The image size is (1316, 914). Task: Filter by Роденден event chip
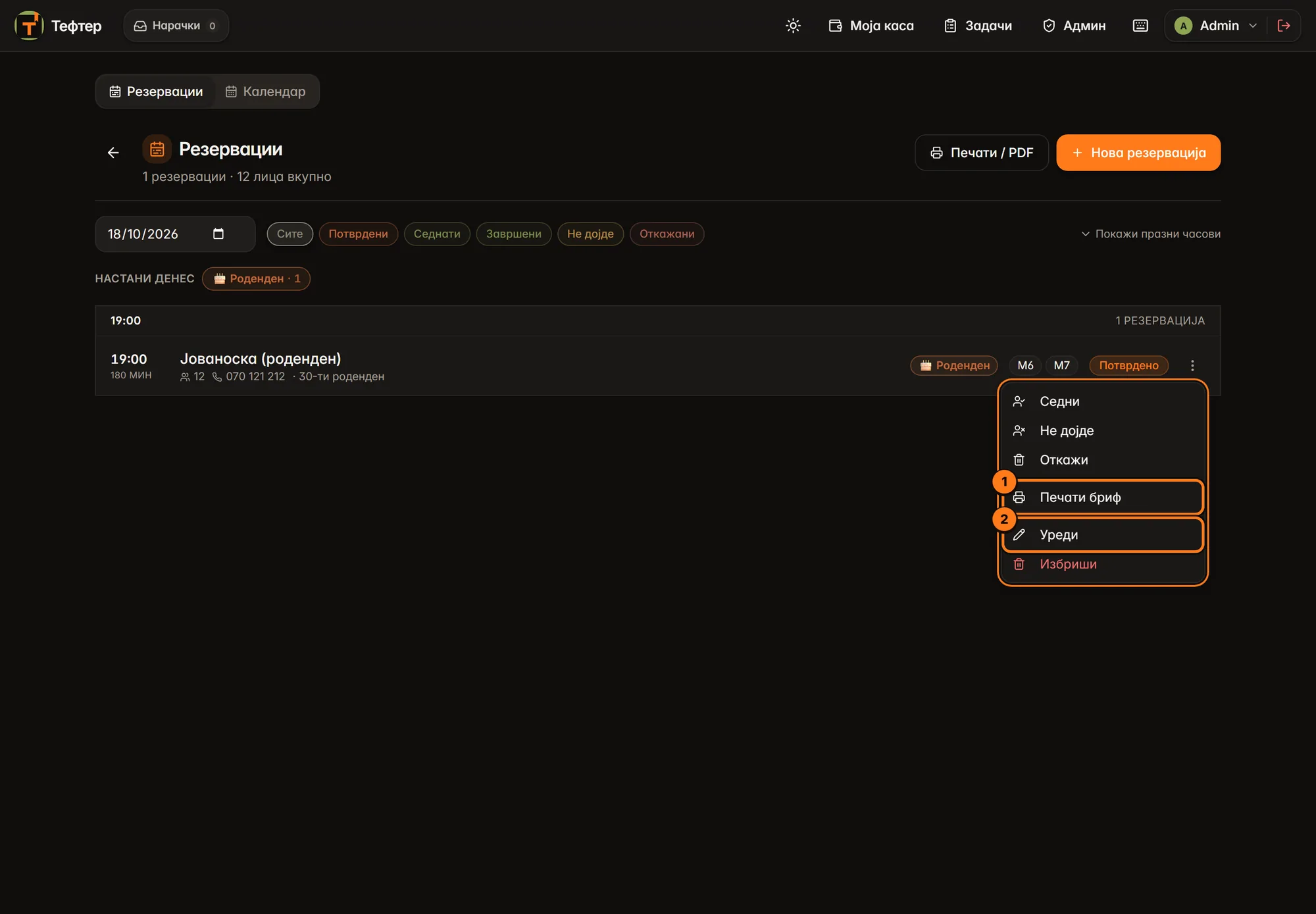256,278
